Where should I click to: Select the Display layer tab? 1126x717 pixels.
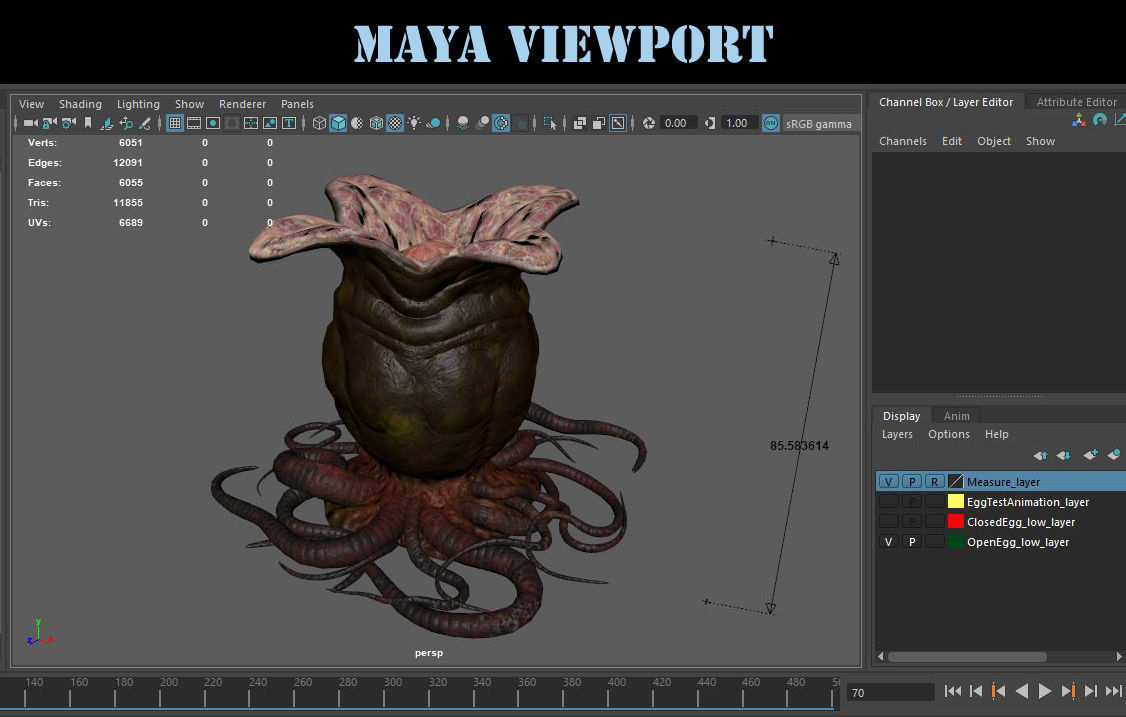click(x=901, y=416)
